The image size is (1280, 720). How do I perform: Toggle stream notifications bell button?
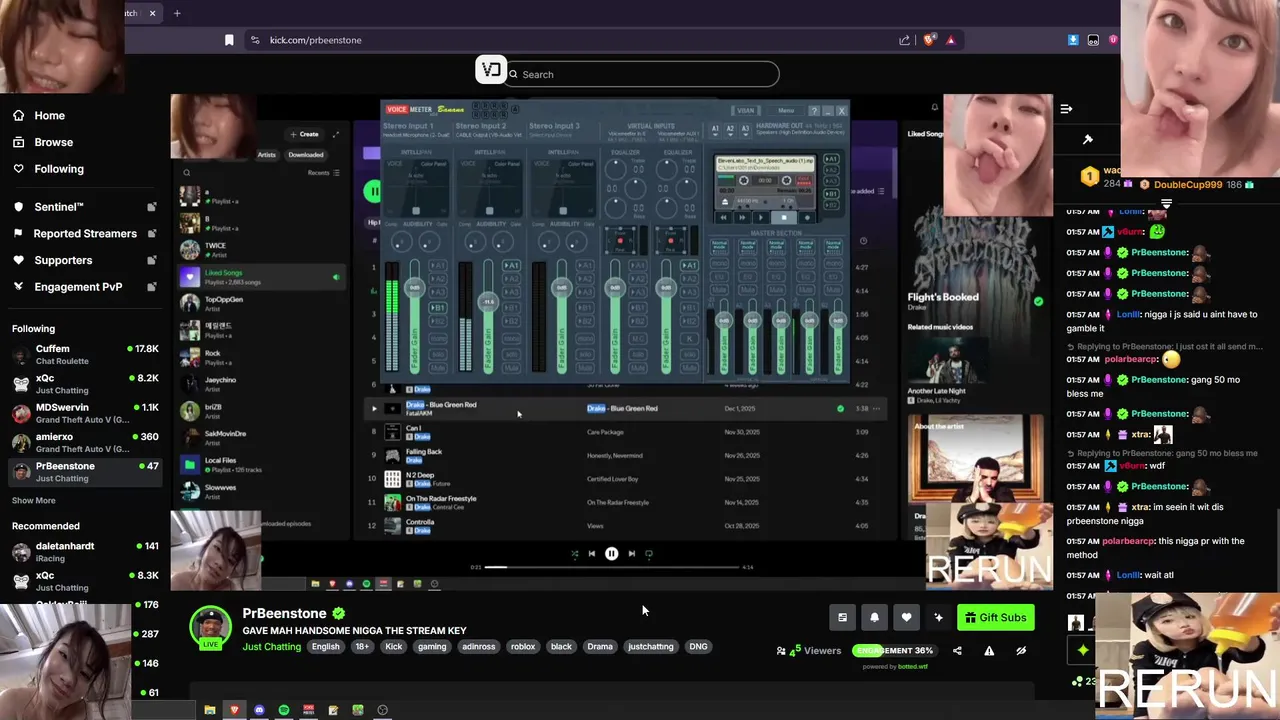tap(874, 617)
